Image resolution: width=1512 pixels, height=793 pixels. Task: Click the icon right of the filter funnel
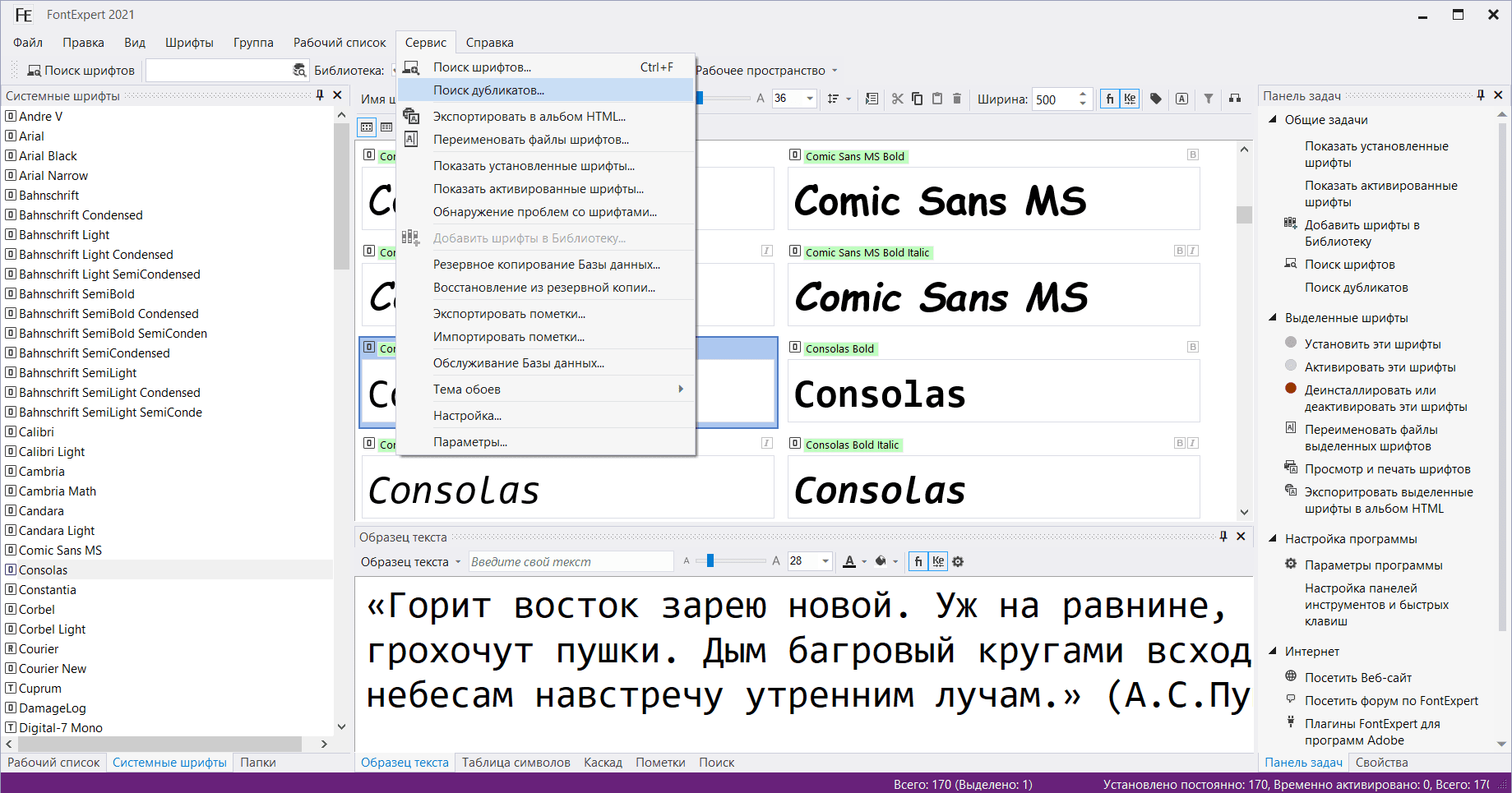point(1234,99)
